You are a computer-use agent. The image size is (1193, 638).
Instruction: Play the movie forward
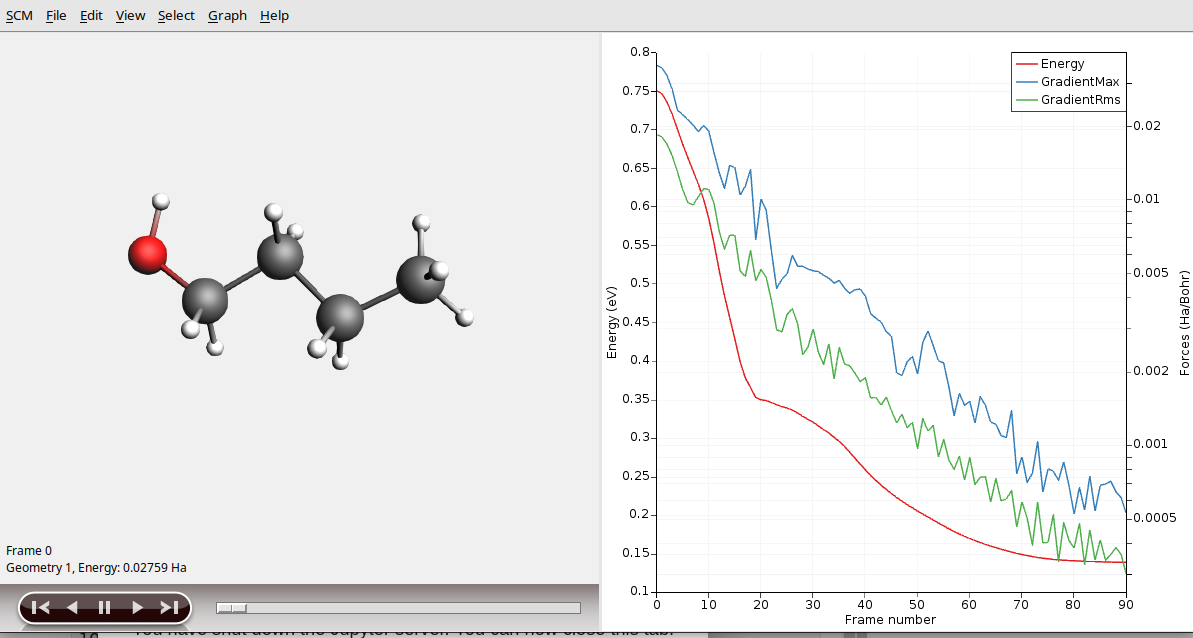click(137, 607)
